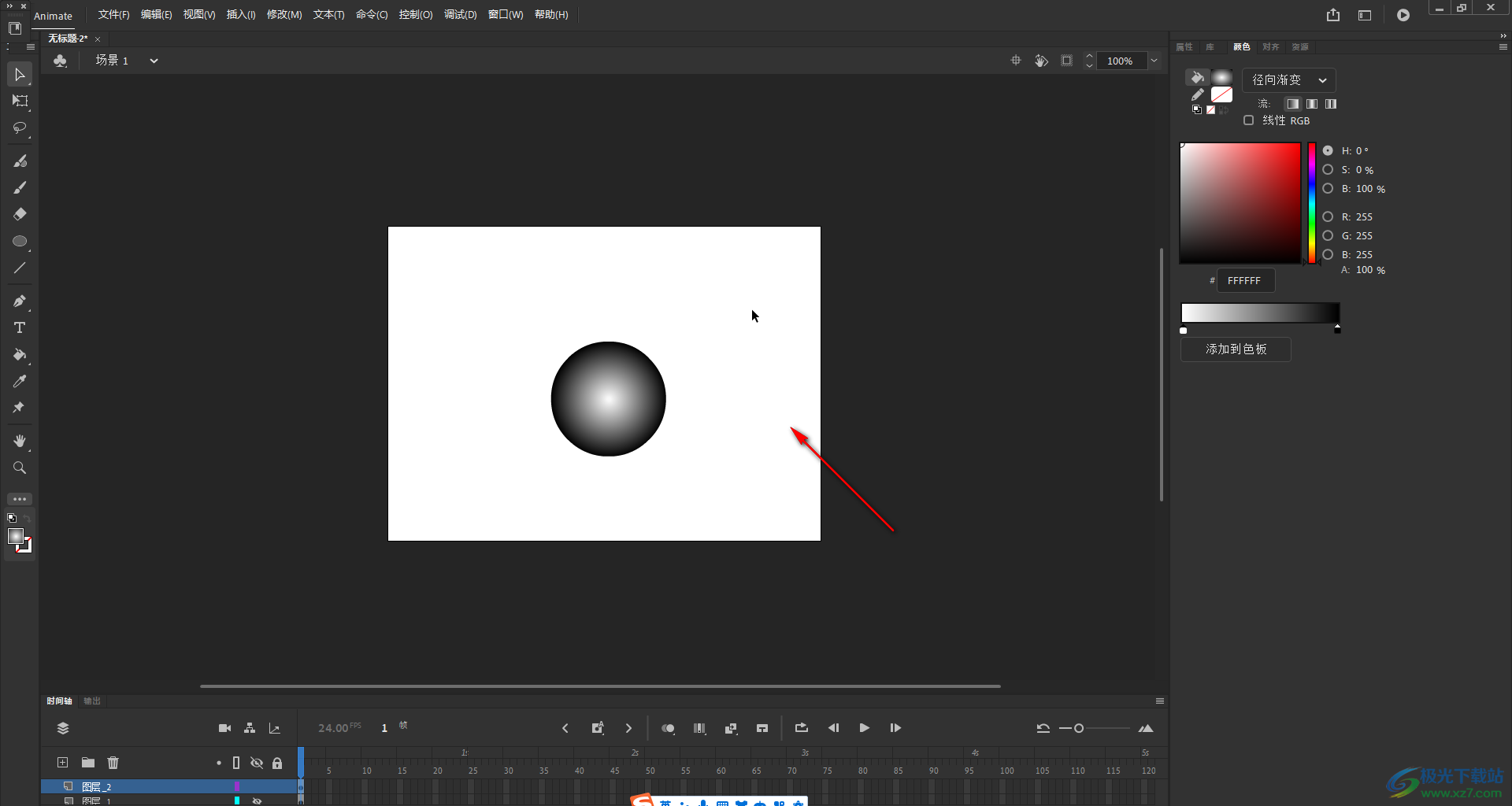Click the Edit Symbols icon beside Scene 1

tap(60, 61)
